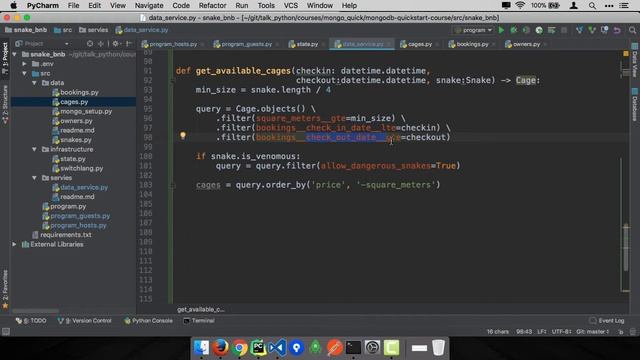Revert changes with undo arrow icon

point(617,30)
